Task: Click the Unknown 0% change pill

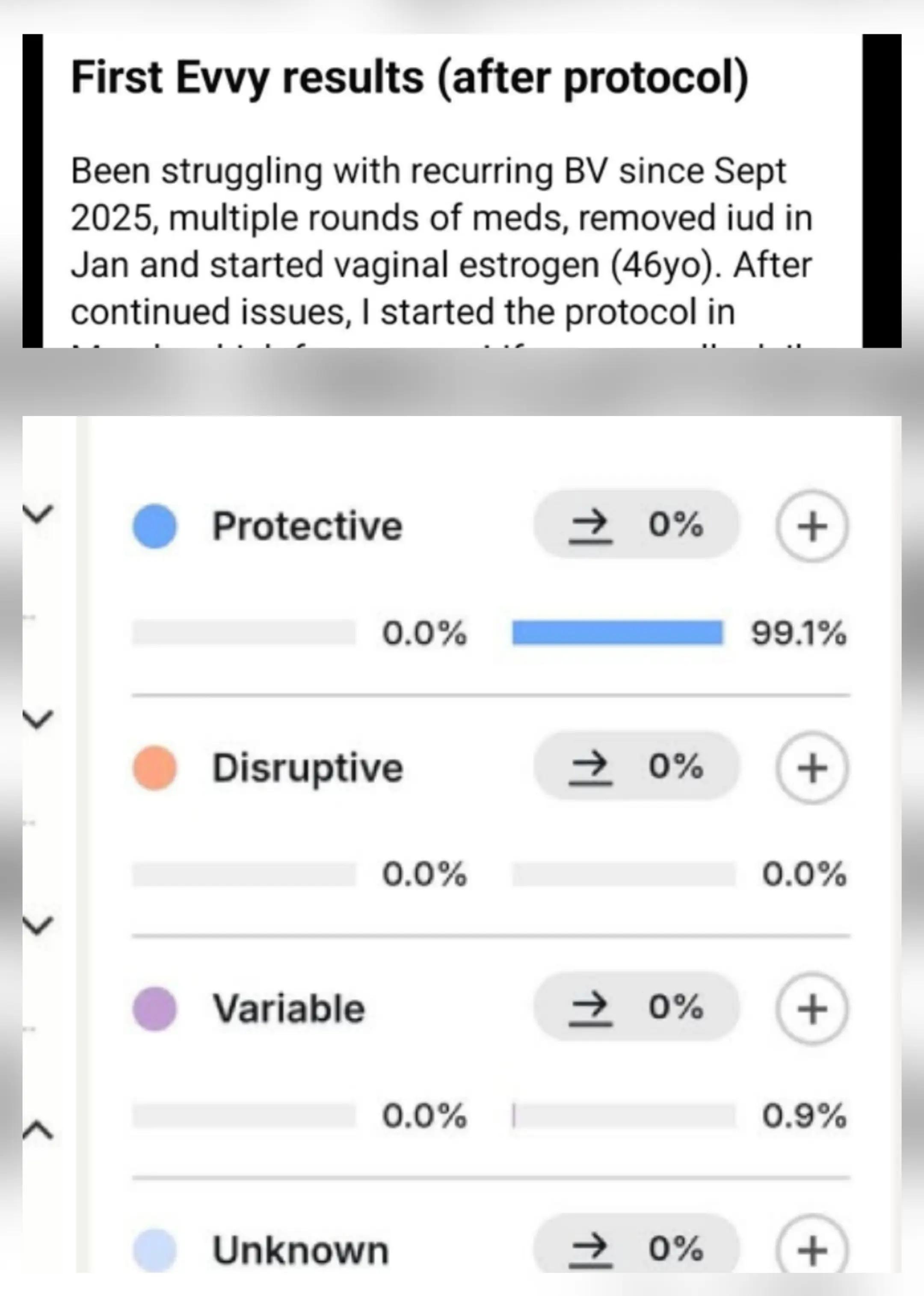Action: click(x=636, y=1245)
